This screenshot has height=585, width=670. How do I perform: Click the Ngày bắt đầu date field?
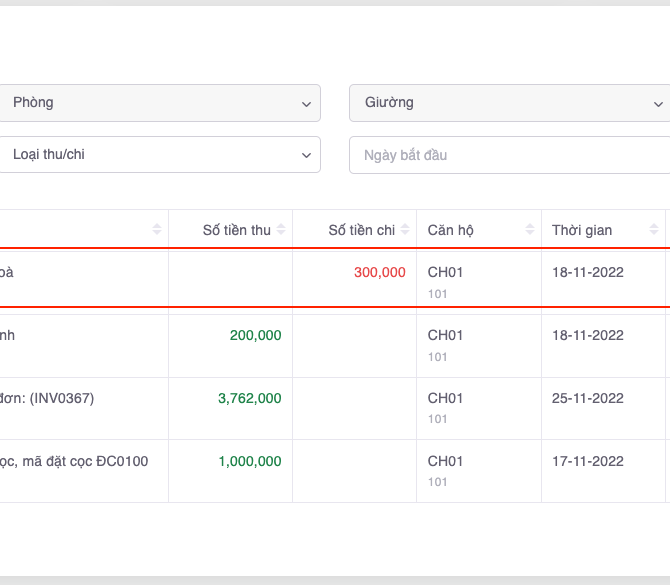tap(508, 155)
